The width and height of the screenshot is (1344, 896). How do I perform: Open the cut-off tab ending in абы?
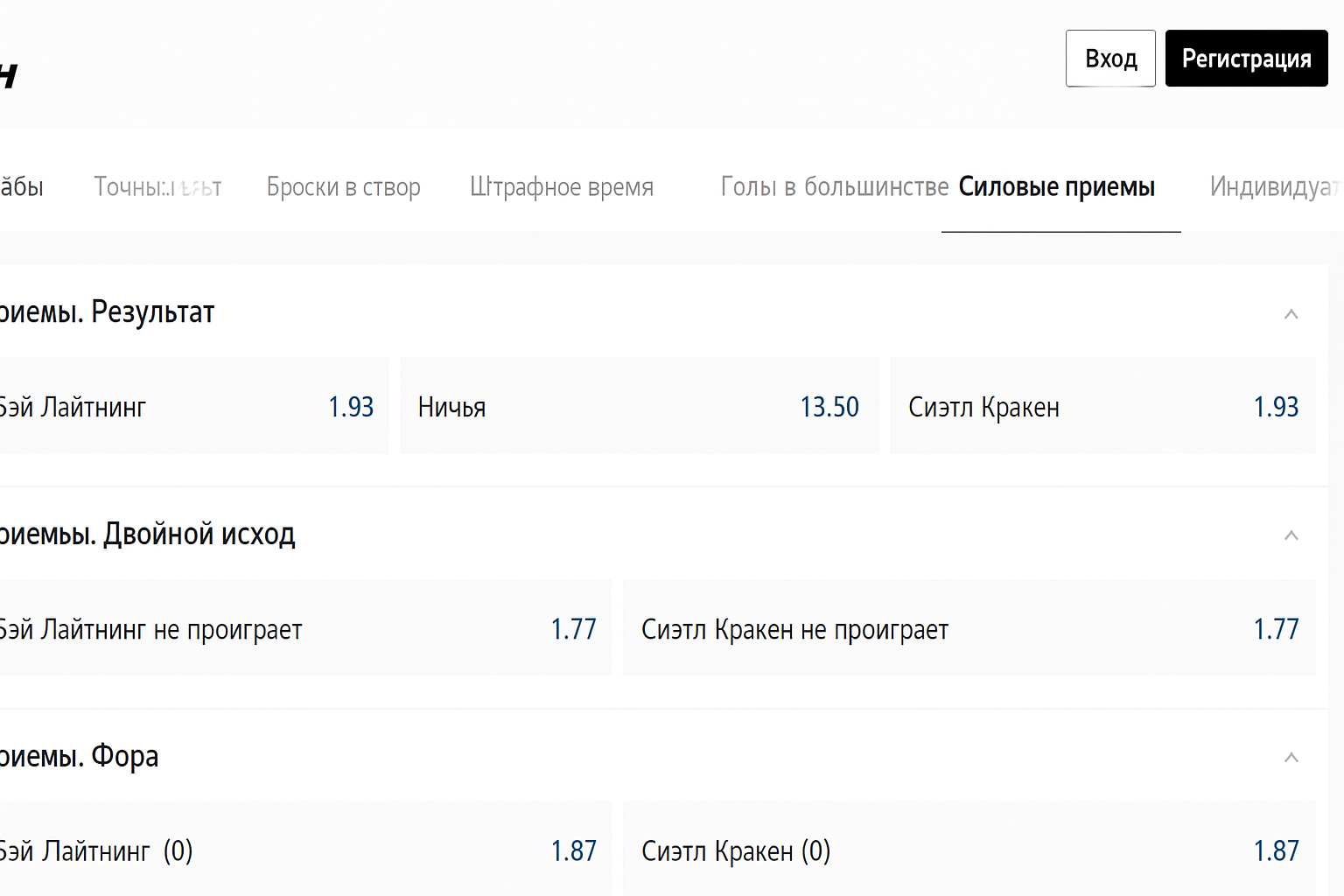pos(21,187)
